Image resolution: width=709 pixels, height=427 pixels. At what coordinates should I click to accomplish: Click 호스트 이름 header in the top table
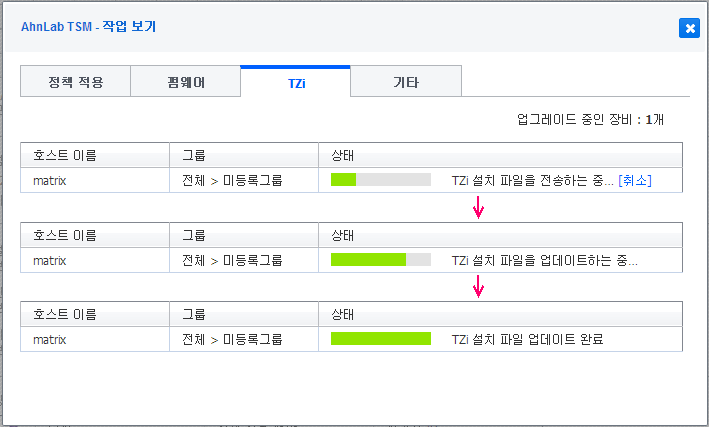point(65,155)
